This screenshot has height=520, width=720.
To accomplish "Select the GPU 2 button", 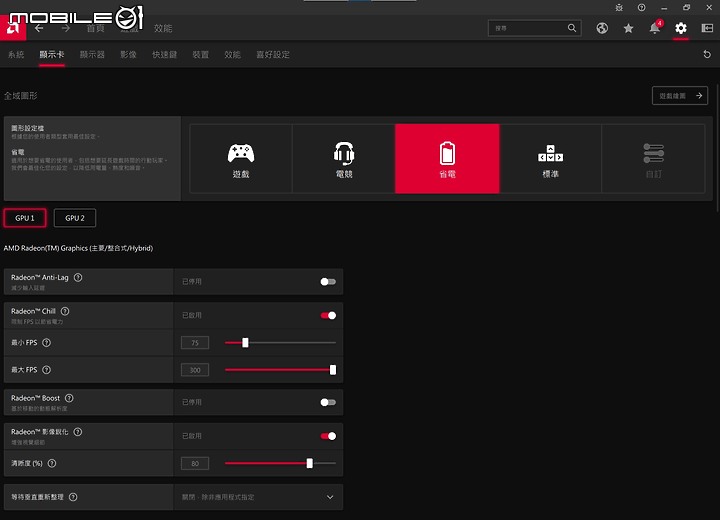I will pos(75,218).
